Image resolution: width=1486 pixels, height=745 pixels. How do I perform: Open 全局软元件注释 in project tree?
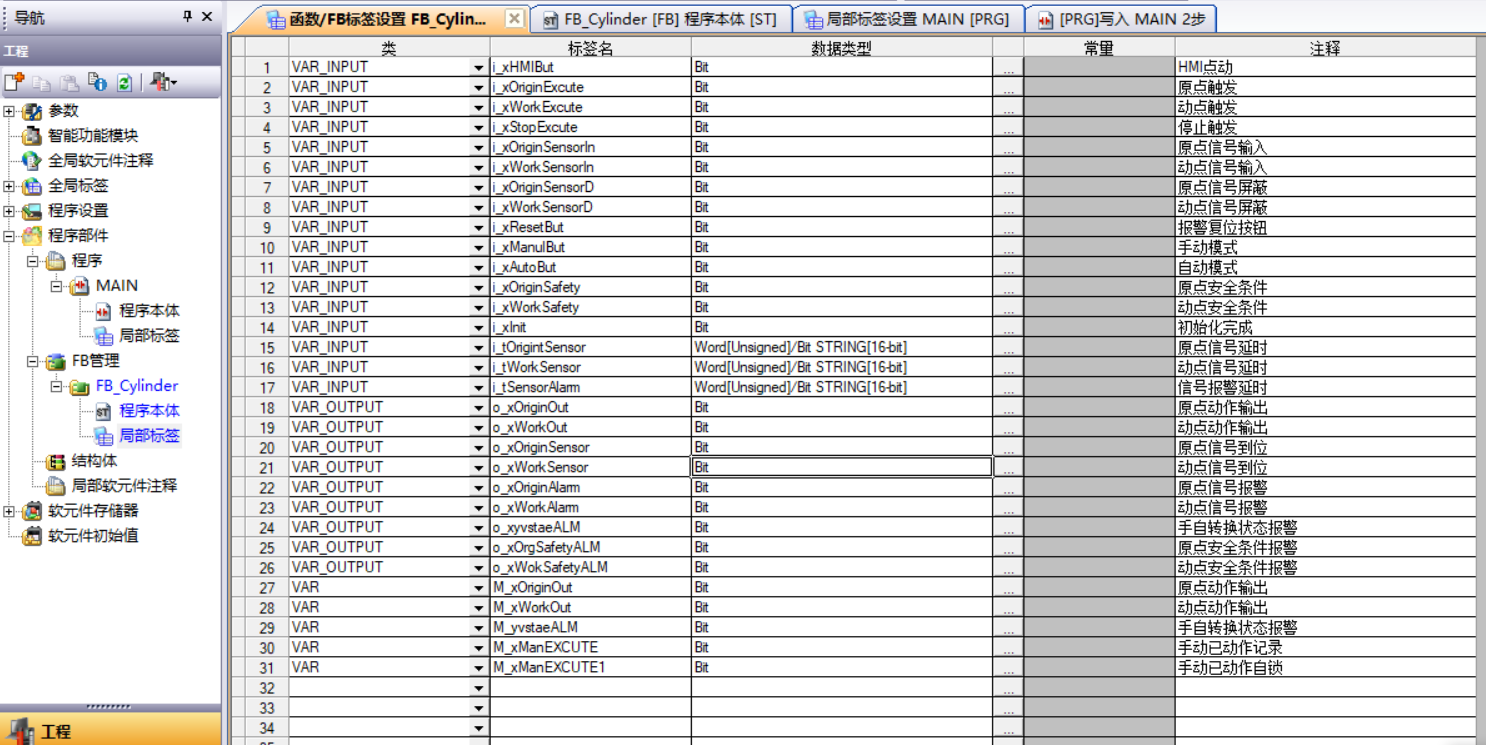coord(100,161)
